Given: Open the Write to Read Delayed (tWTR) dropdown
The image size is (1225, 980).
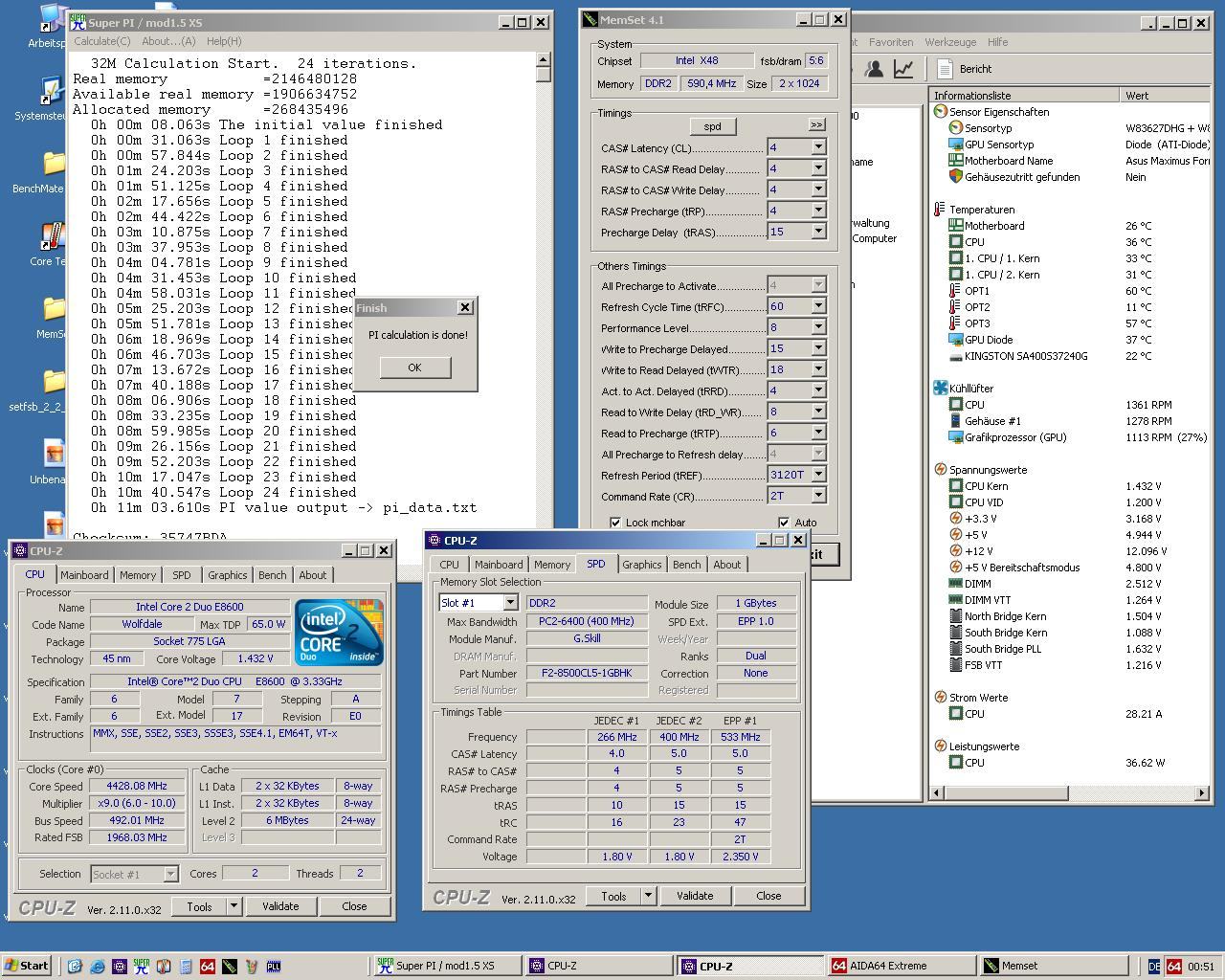Looking at the screenshot, I should [818, 369].
